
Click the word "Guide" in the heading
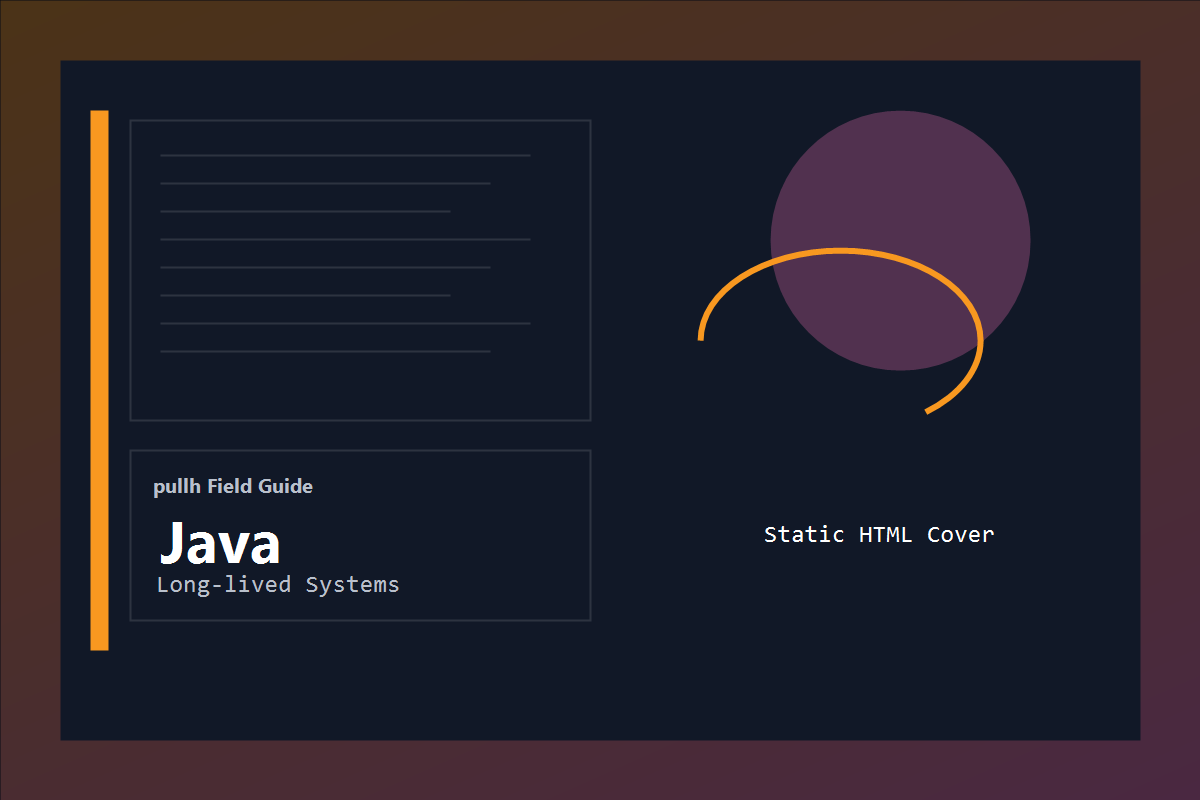pyautogui.click(x=285, y=487)
